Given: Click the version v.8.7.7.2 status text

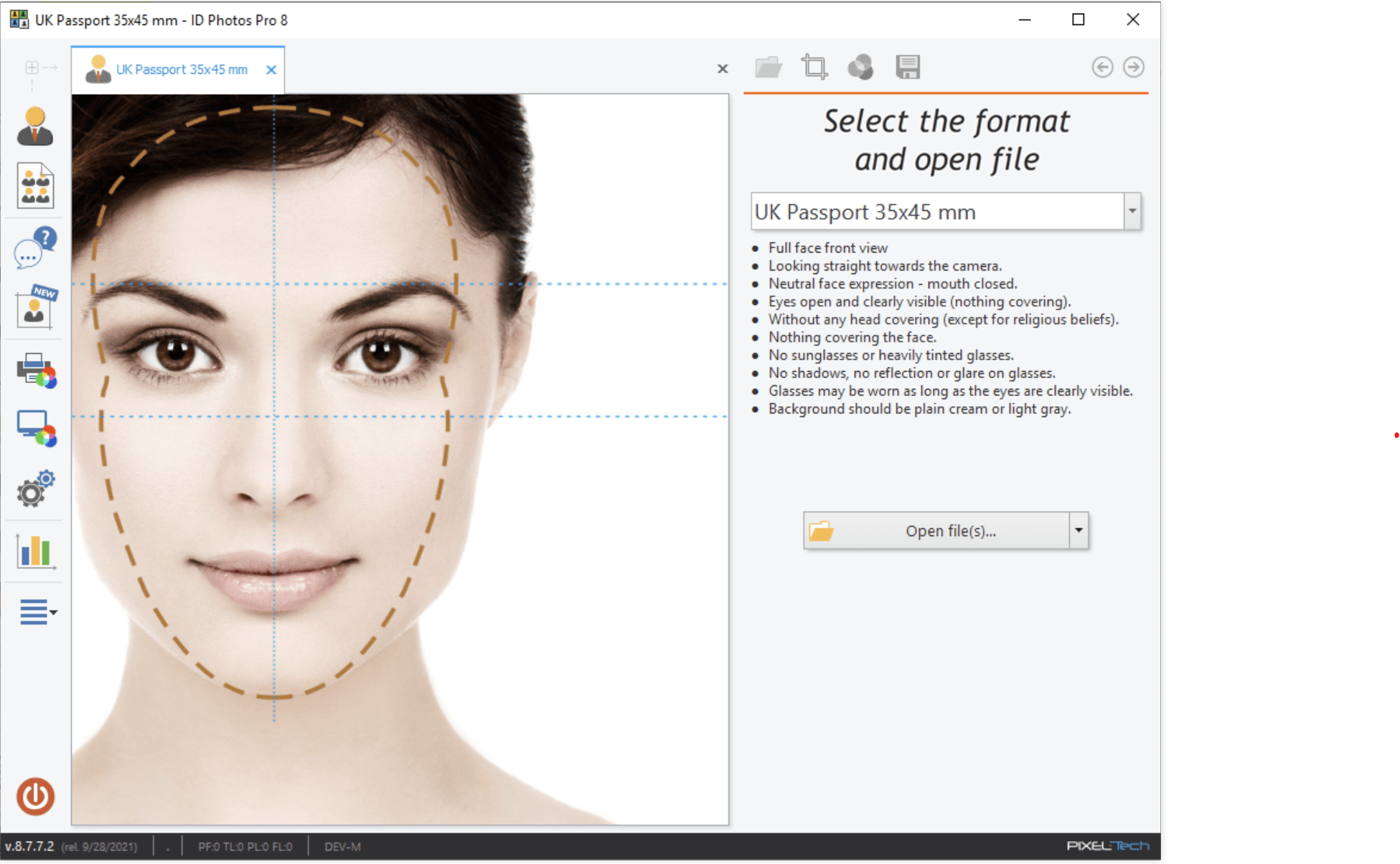Looking at the screenshot, I should tap(30, 846).
